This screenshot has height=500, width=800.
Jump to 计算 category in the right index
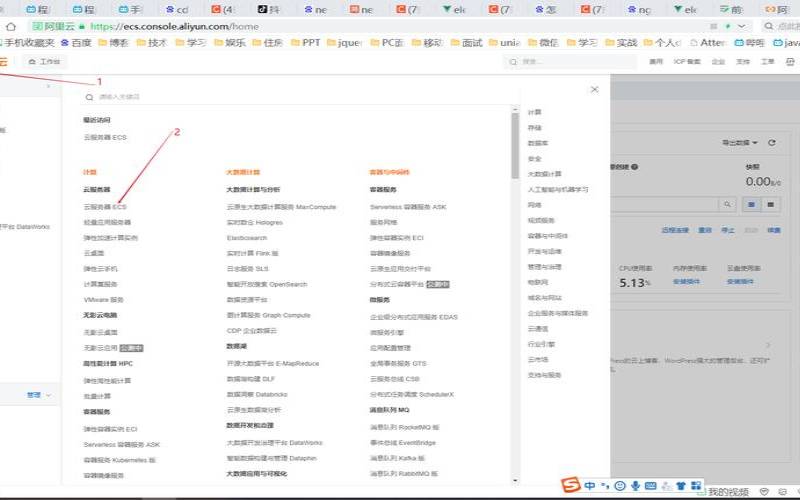[x=535, y=112]
